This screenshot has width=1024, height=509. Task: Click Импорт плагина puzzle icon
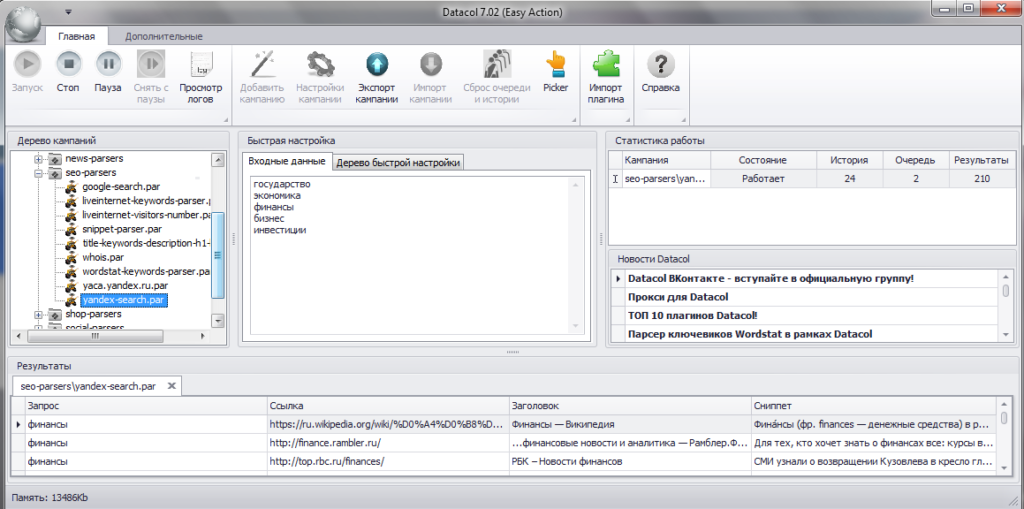pos(605,64)
